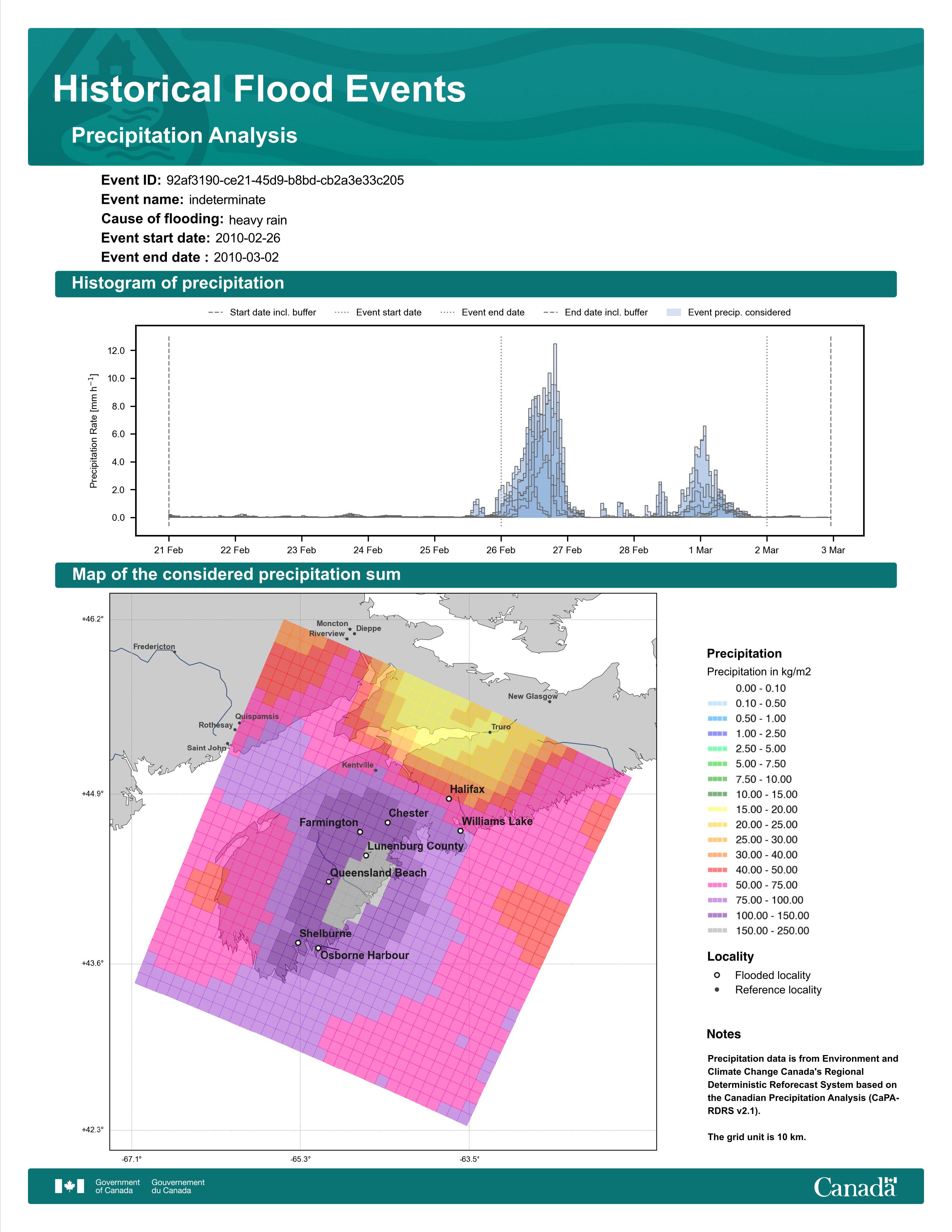Select the Halifax flooded locality marker

[449, 798]
